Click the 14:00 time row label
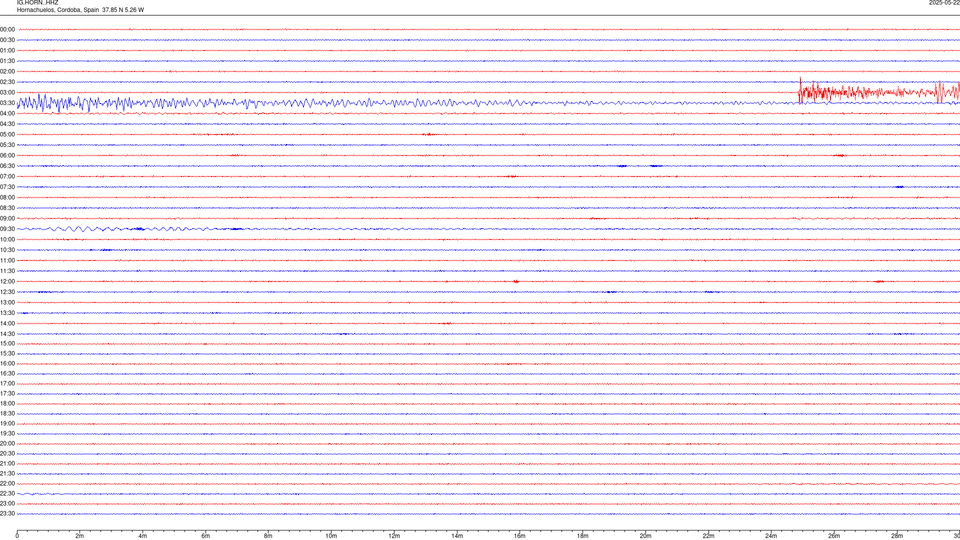The image size is (960, 540). [x=7, y=323]
